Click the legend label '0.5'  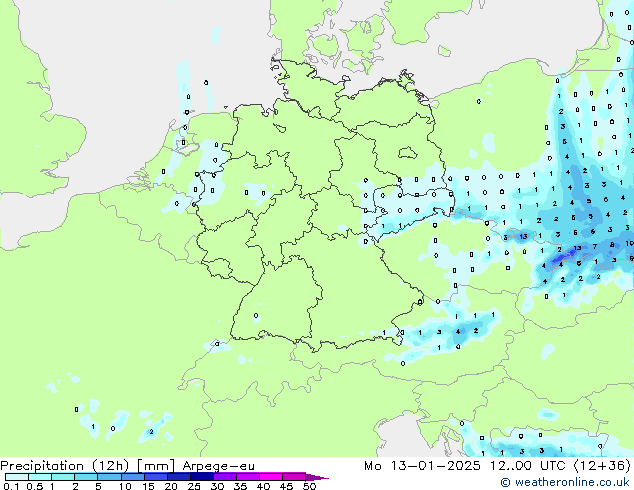(35, 486)
